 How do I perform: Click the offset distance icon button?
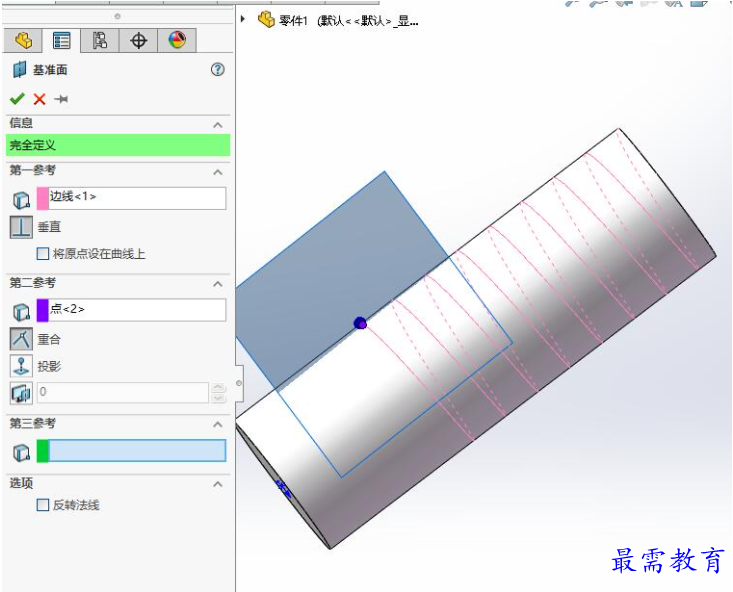pyautogui.click(x=22, y=393)
